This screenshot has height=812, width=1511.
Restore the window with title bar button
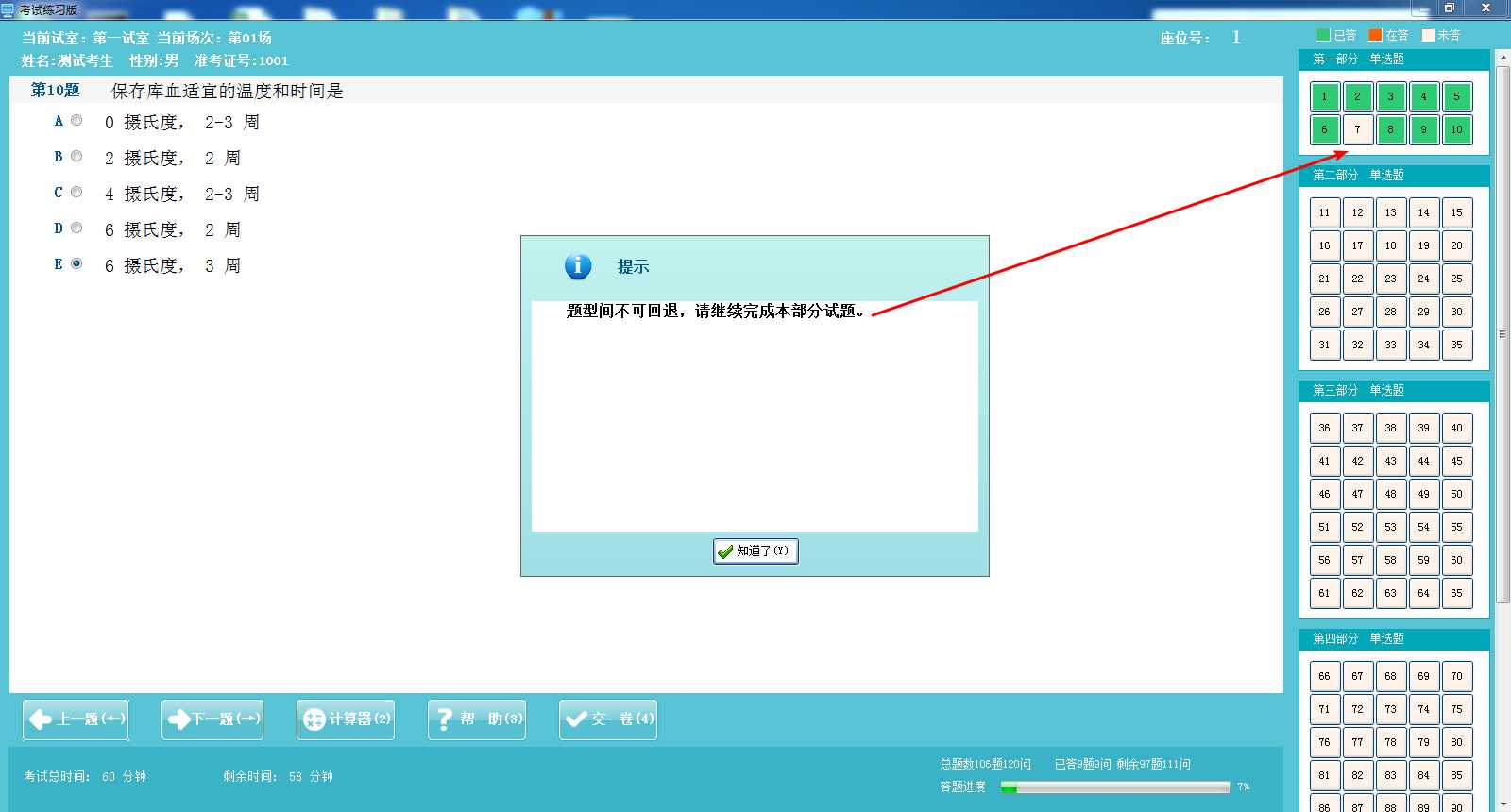coord(1450,8)
